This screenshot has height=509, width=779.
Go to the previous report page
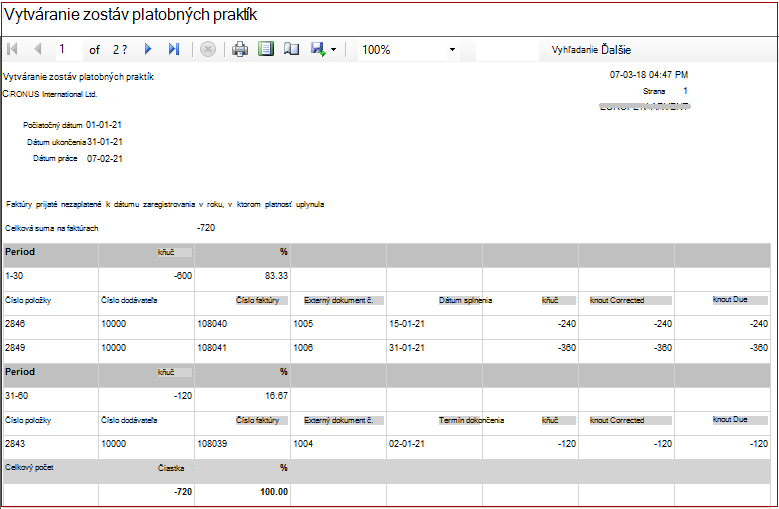pyautogui.click(x=38, y=49)
